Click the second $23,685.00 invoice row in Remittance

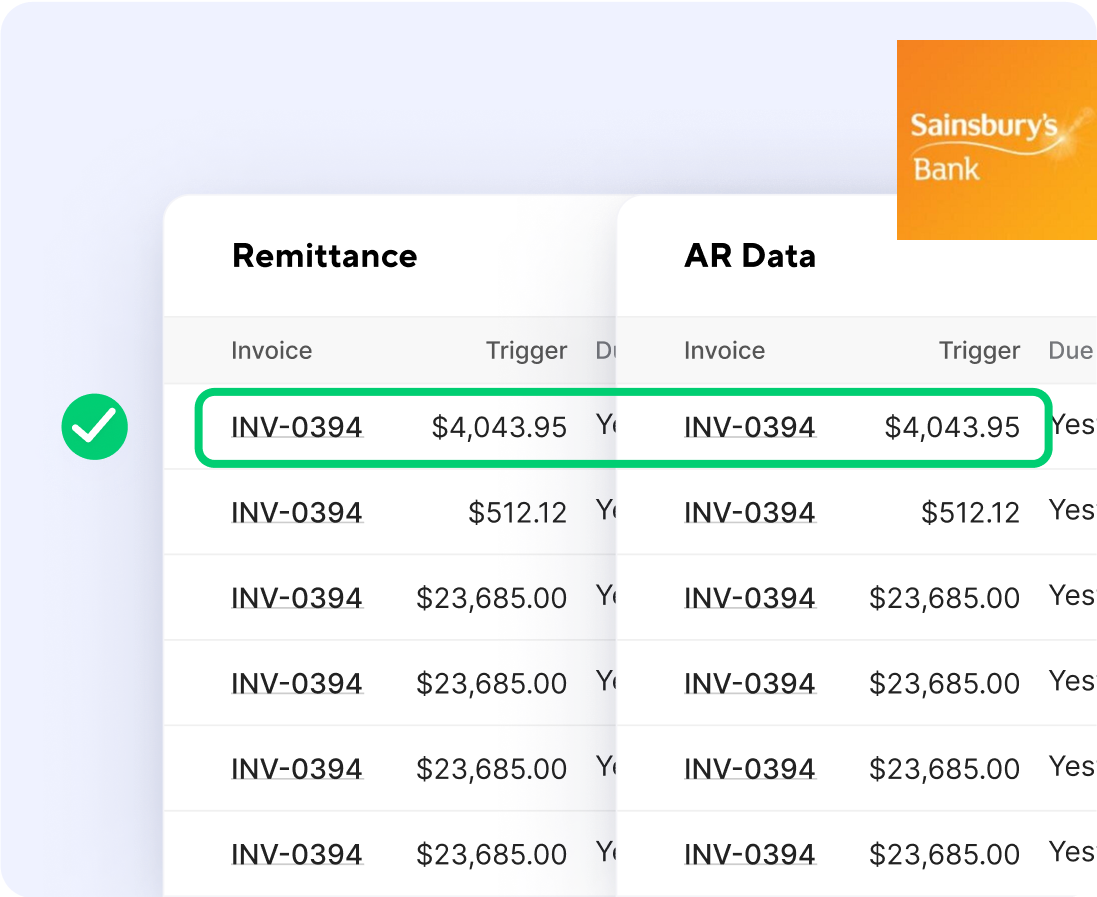click(x=297, y=683)
